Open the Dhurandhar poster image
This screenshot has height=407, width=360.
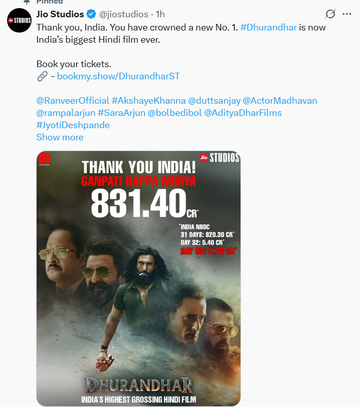138,279
